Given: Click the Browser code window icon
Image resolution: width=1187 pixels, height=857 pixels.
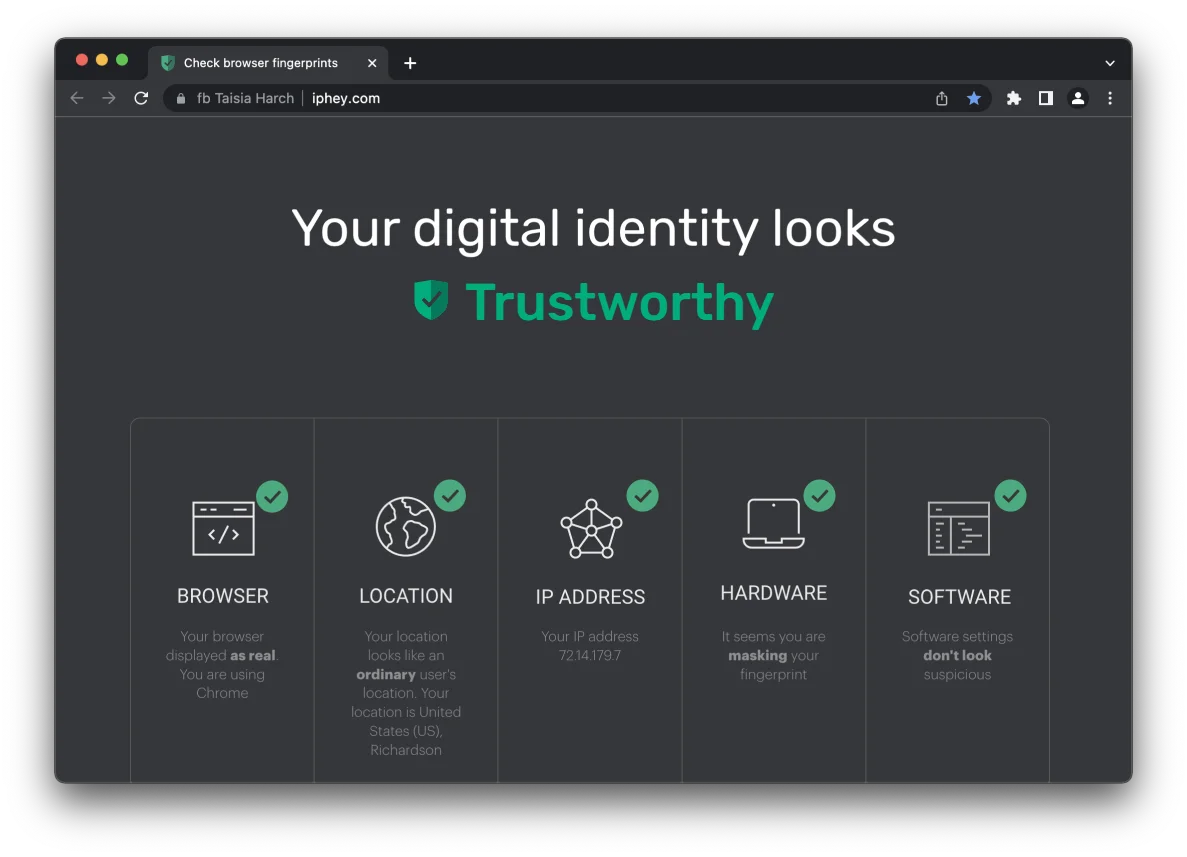Looking at the screenshot, I should [x=223, y=528].
